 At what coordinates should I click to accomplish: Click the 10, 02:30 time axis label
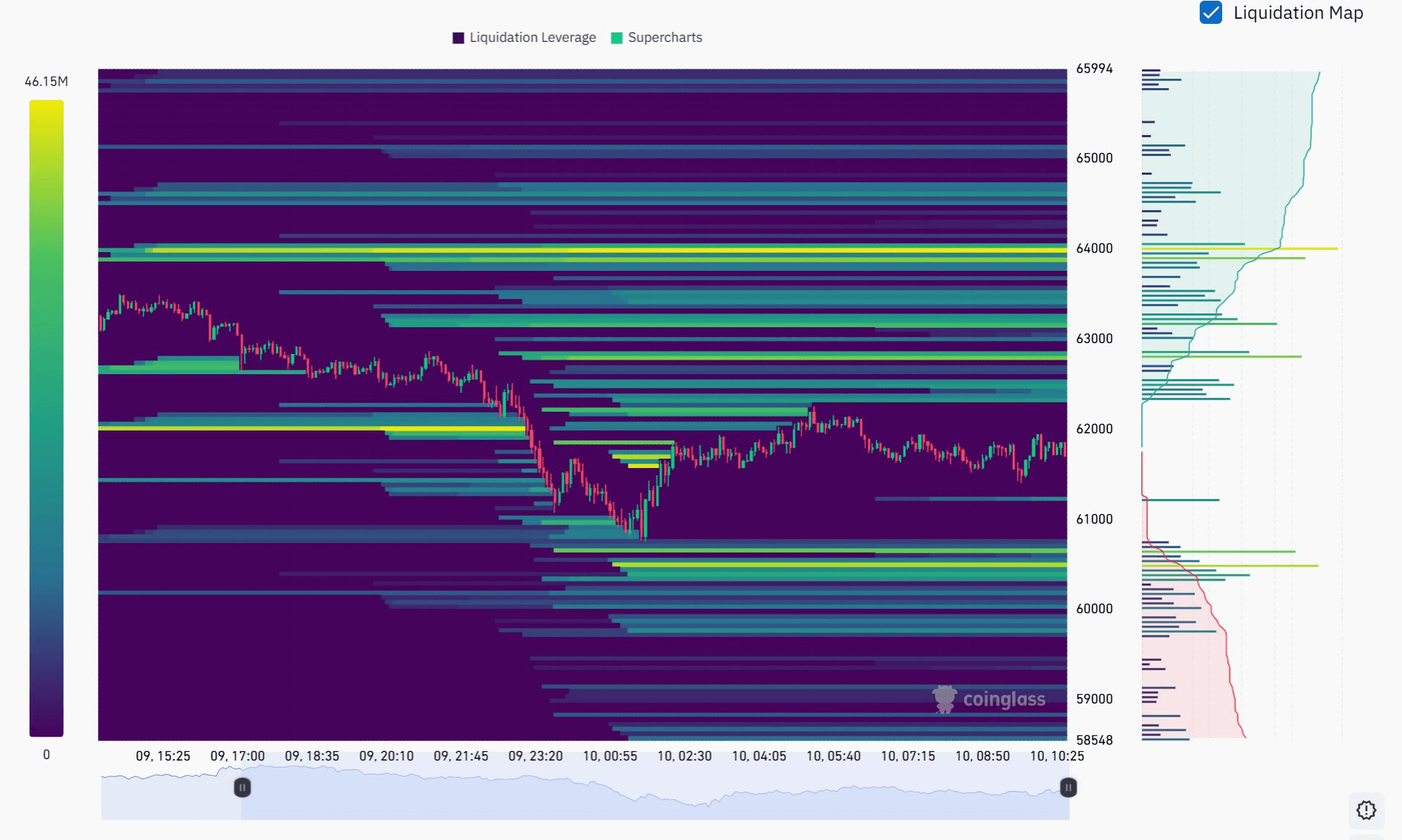(x=685, y=756)
